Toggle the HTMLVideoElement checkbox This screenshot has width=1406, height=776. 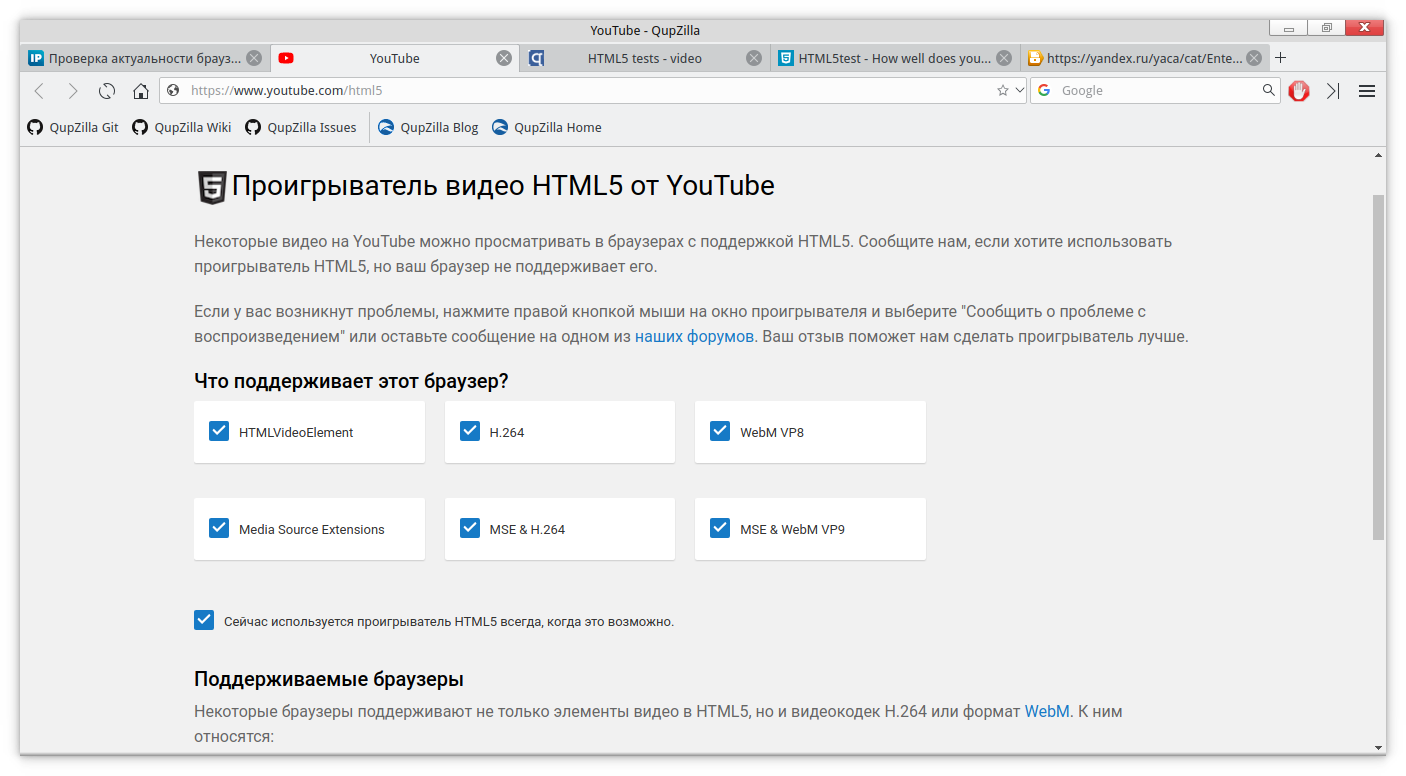coord(219,431)
